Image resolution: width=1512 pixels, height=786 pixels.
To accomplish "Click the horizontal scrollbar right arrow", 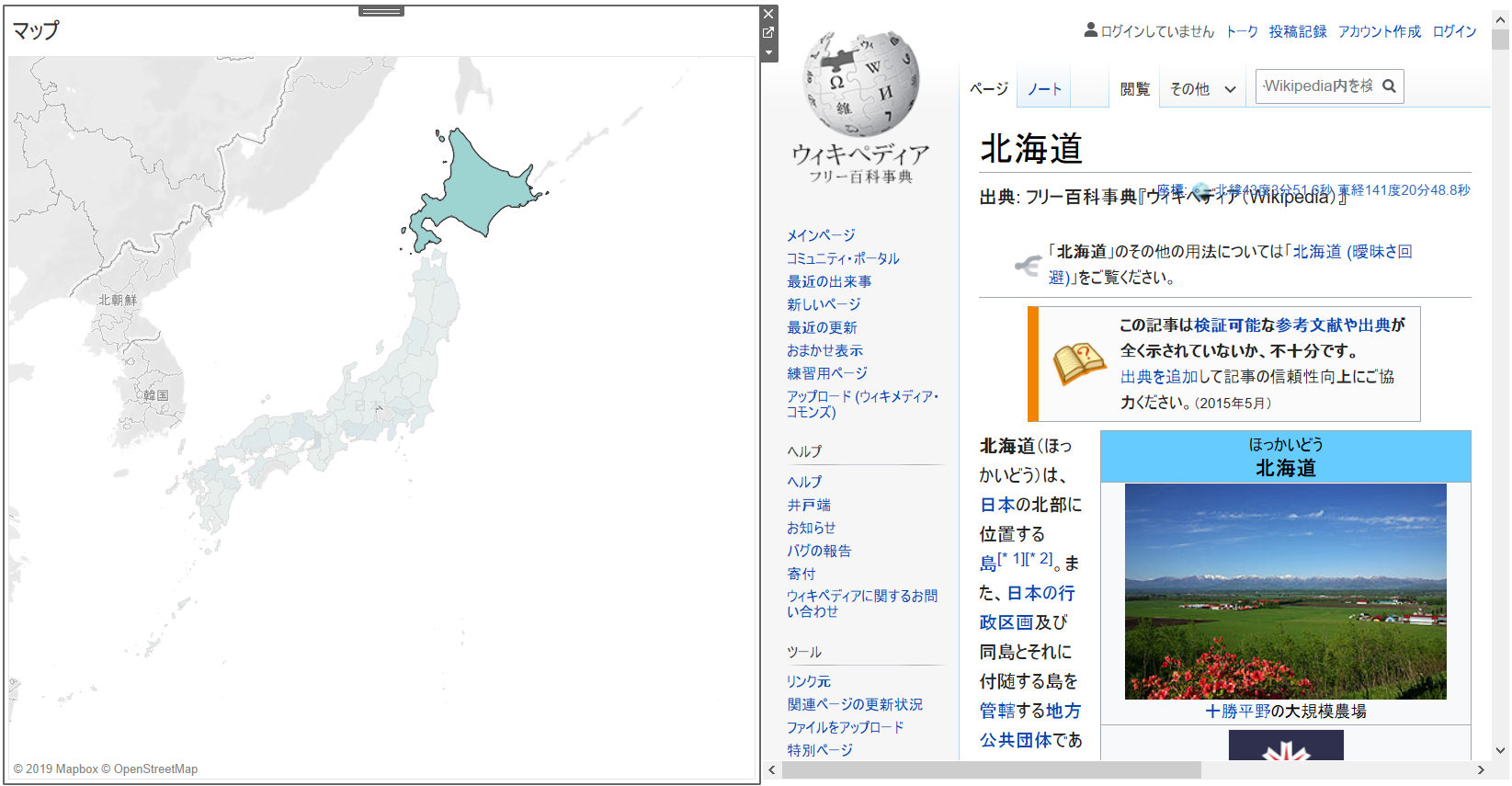I will coord(1481,769).
